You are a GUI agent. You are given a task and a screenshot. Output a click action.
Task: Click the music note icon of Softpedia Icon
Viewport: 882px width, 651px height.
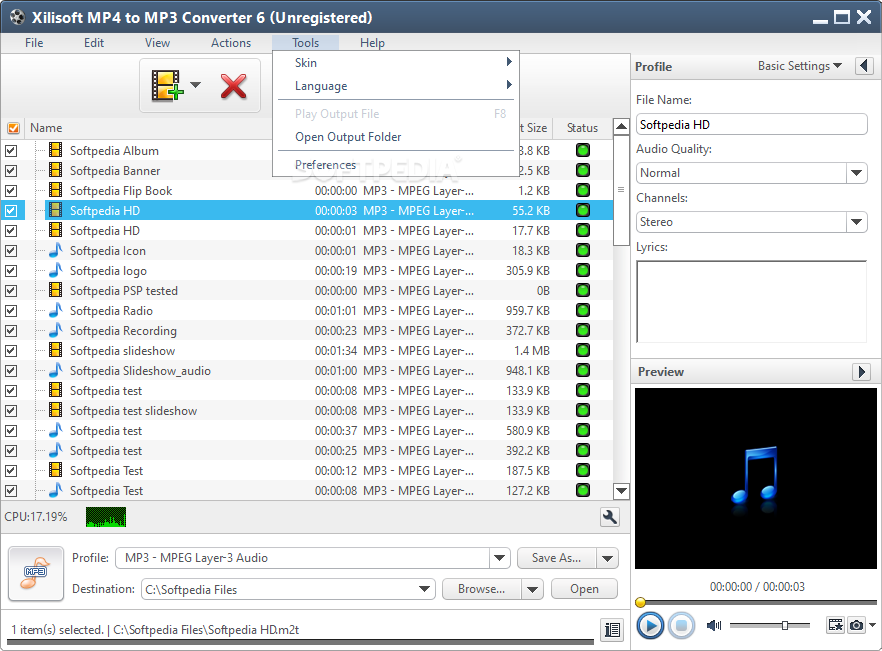(55, 250)
